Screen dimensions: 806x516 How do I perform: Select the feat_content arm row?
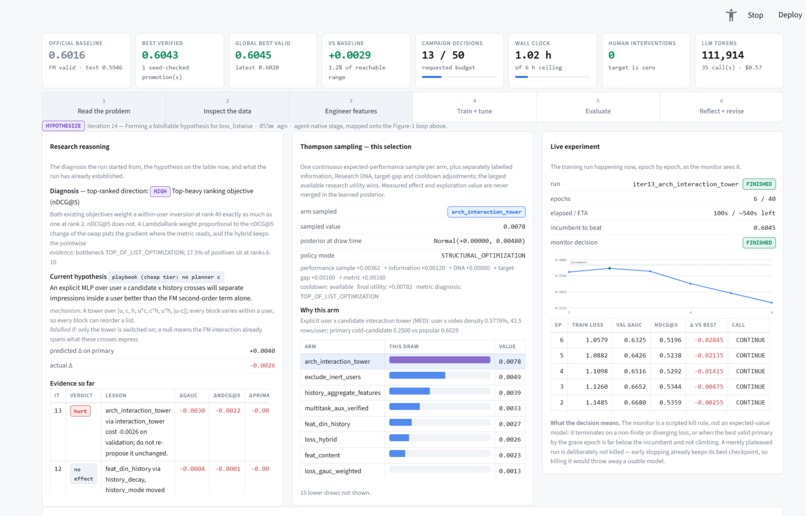[x=413, y=455]
